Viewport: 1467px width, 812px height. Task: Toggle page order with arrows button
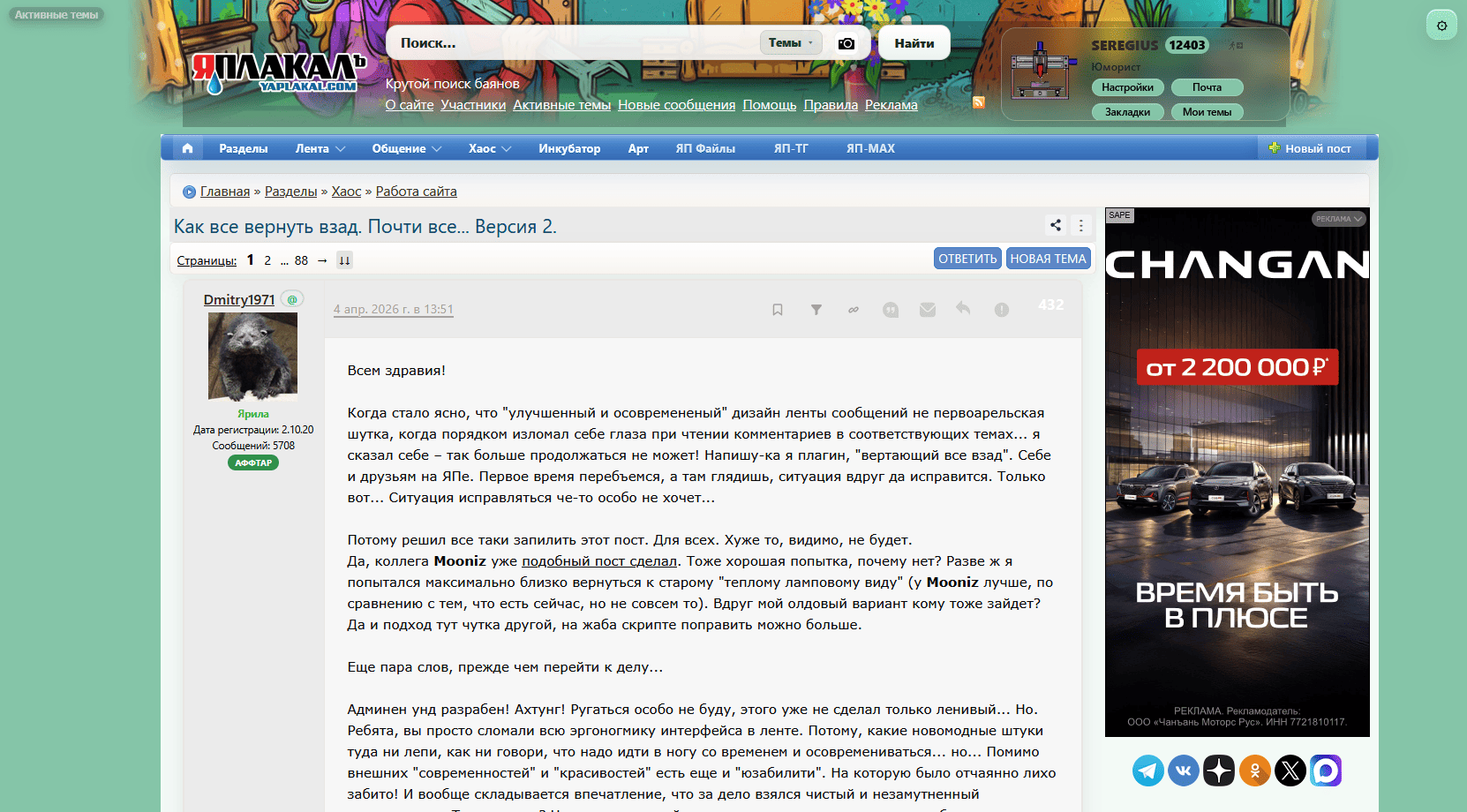pos(345,260)
